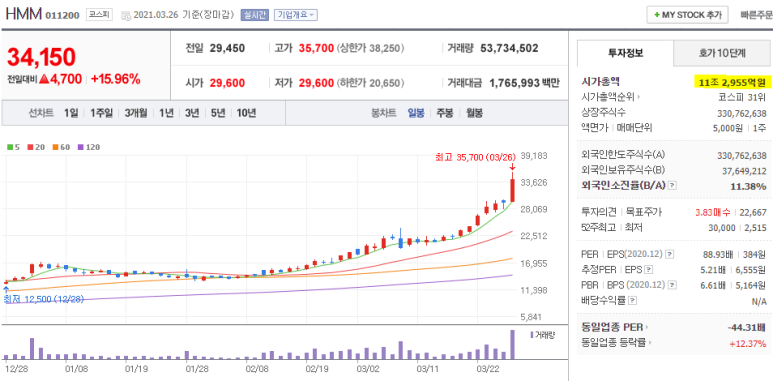Click the 전일 price 29,450
This screenshot has width=773, height=381.
pos(227,48)
